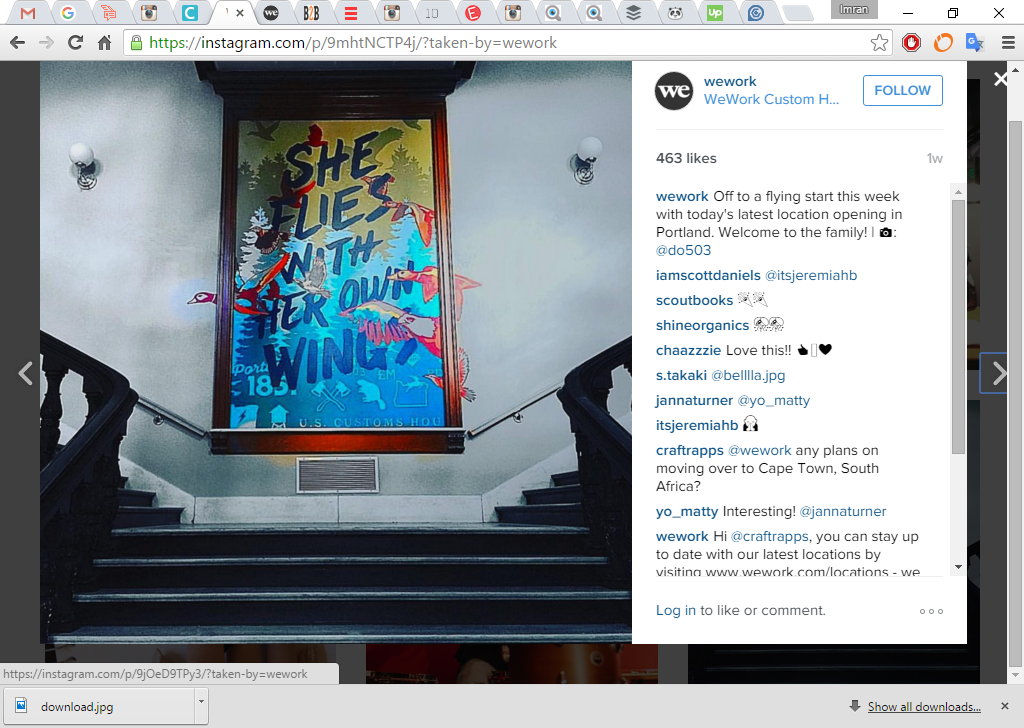Click the orange circular extension icon
Image resolution: width=1024 pixels, height=728 pixels.
click(x=943, y=43)
